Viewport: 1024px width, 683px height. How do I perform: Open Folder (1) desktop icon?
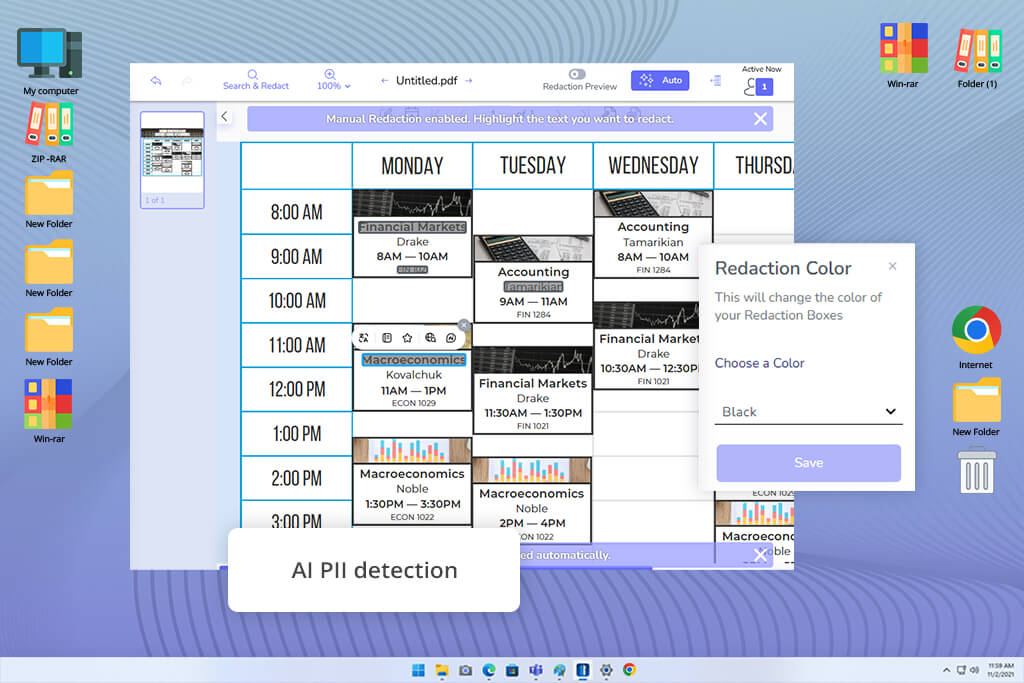pyautogui.click(x=978, y=57)
